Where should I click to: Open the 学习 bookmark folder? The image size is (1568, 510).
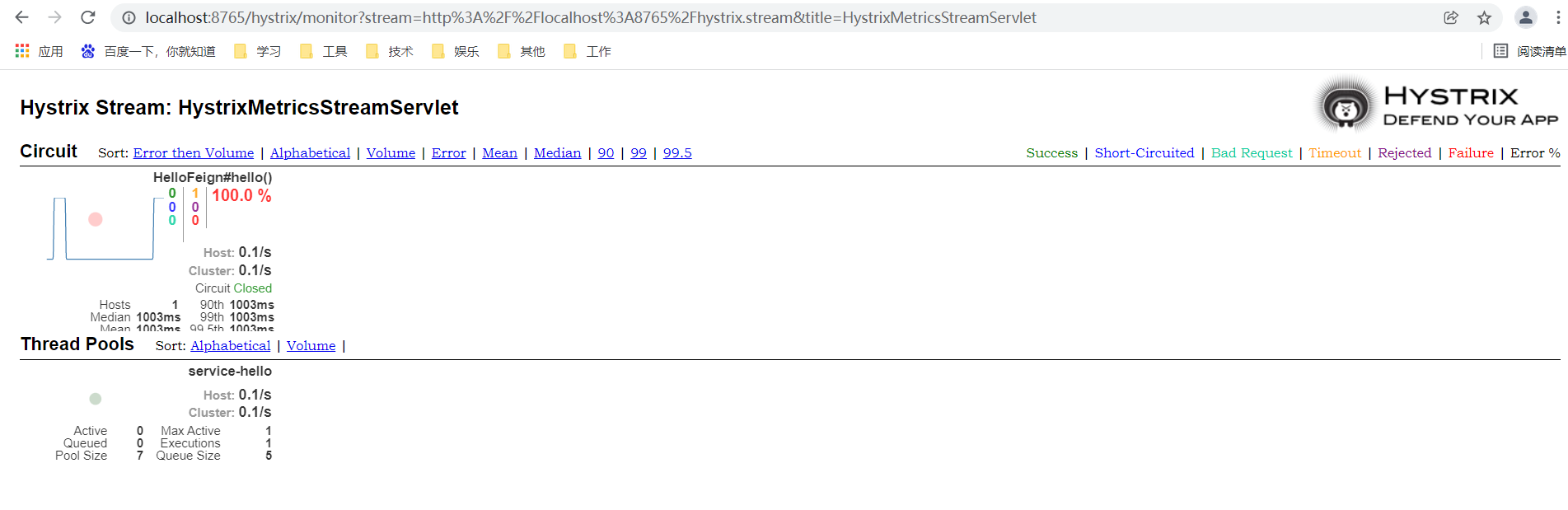tap(258, 51)
